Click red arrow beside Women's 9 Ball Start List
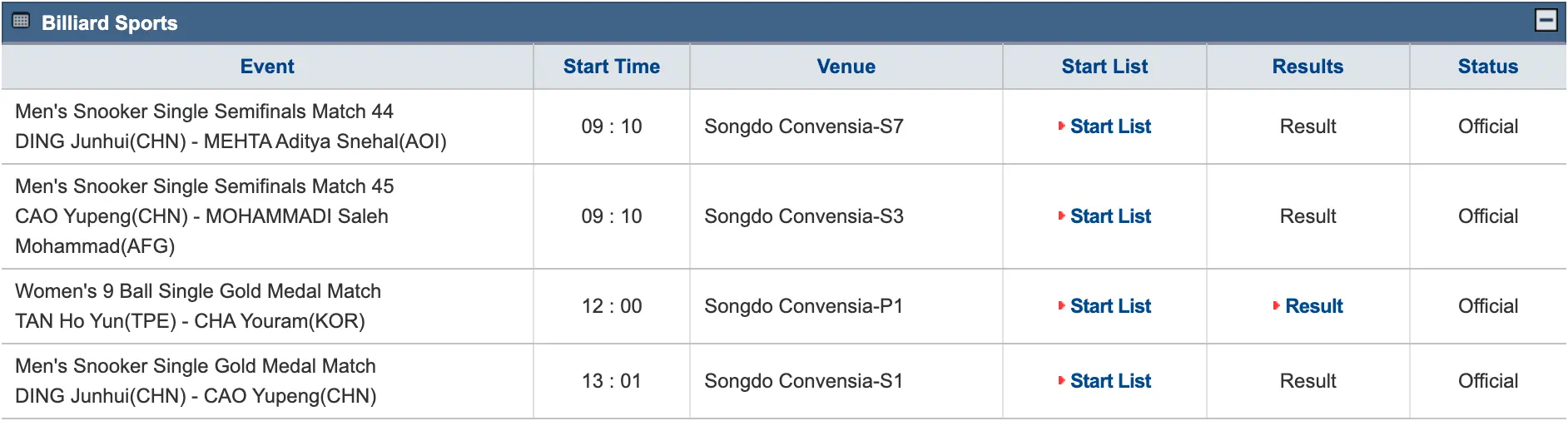The width and height of the screenshot is (1568, 421). point(1061,306)
